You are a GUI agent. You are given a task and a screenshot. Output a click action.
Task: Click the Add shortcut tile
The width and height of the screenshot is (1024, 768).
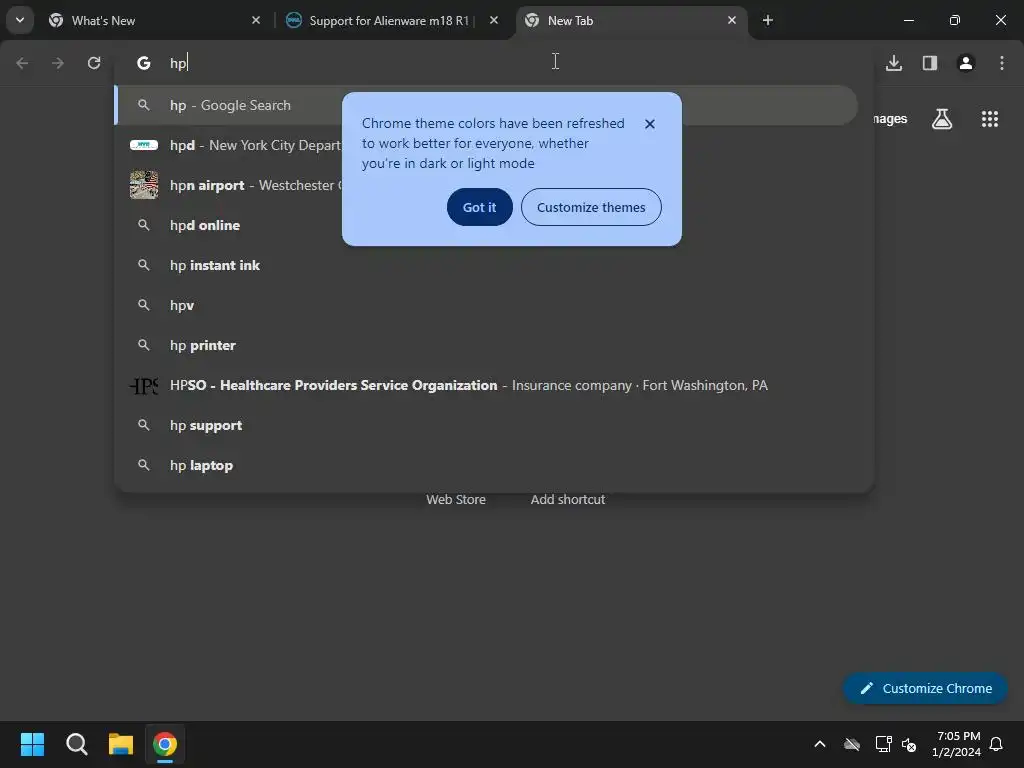(x=568, y=500)
